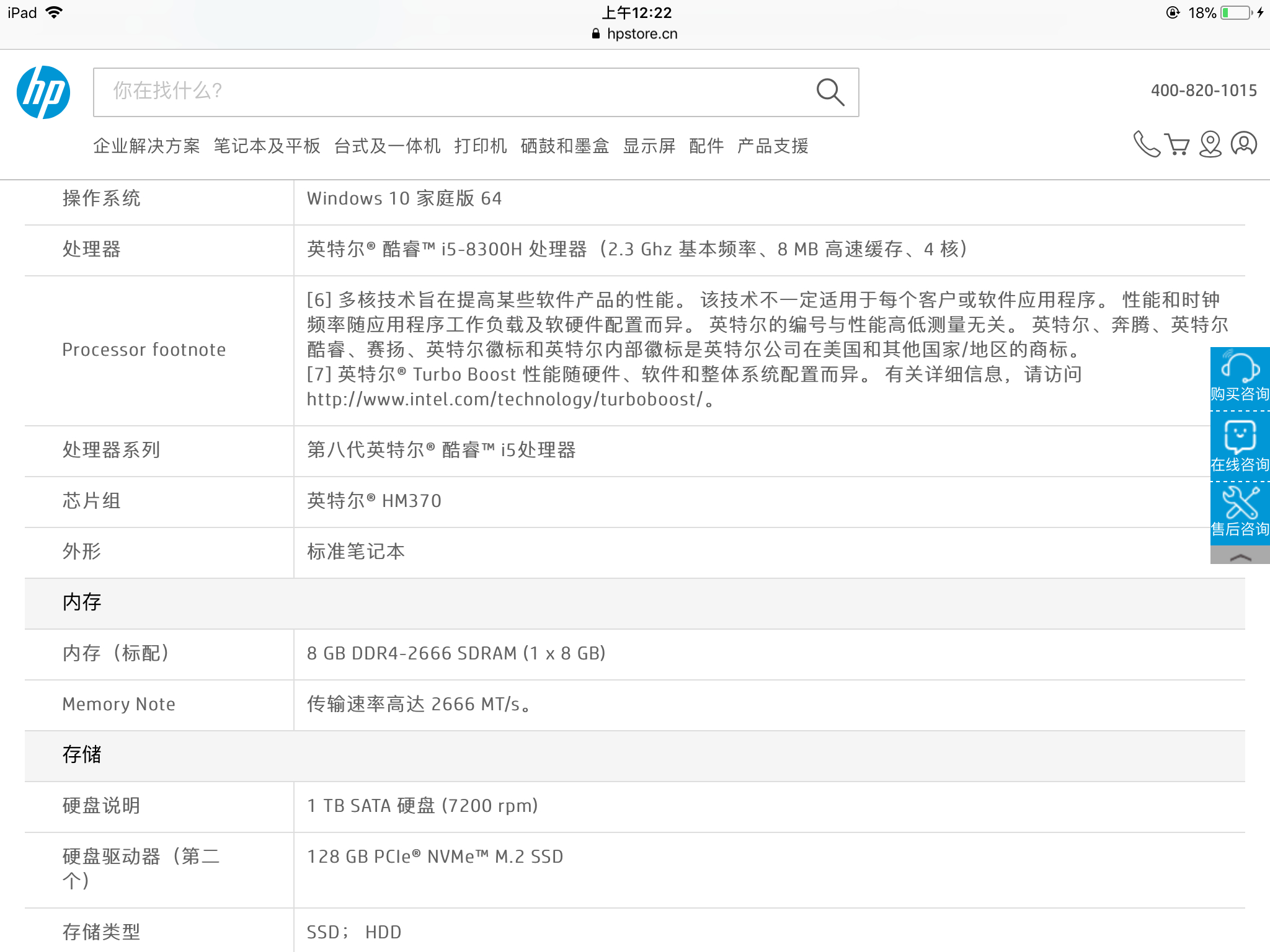This screenshot has width=1270, height=952.
Task: Open the 配件 menu
Action: 706,146
